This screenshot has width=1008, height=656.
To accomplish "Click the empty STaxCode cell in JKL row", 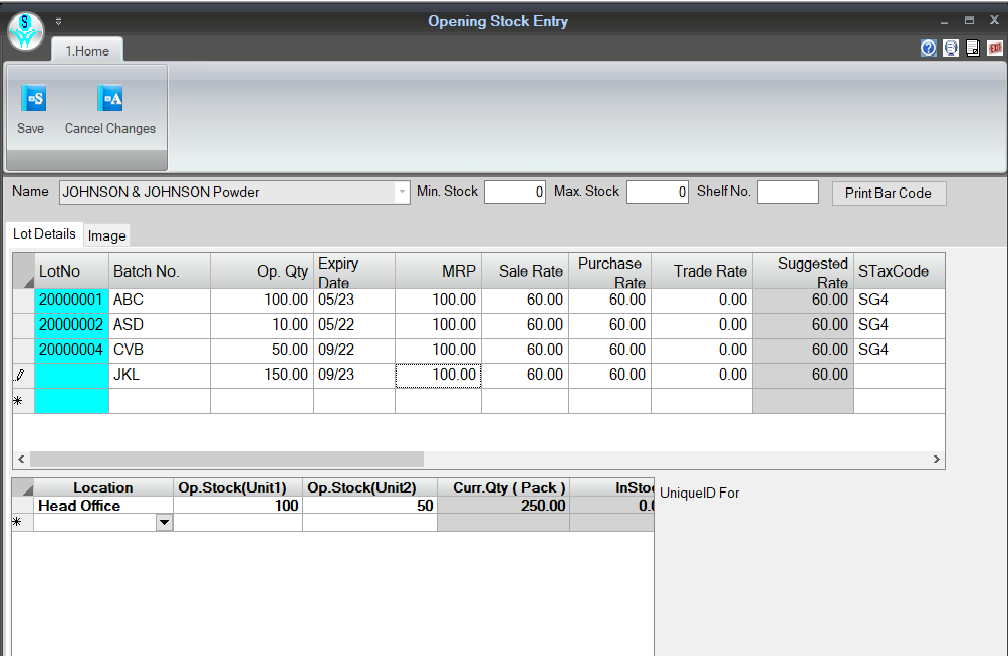I will click(x=899, y=376).
